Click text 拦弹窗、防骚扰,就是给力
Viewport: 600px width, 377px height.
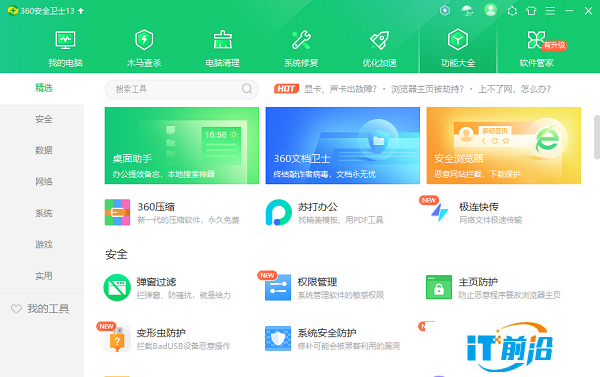coord(184,295)
